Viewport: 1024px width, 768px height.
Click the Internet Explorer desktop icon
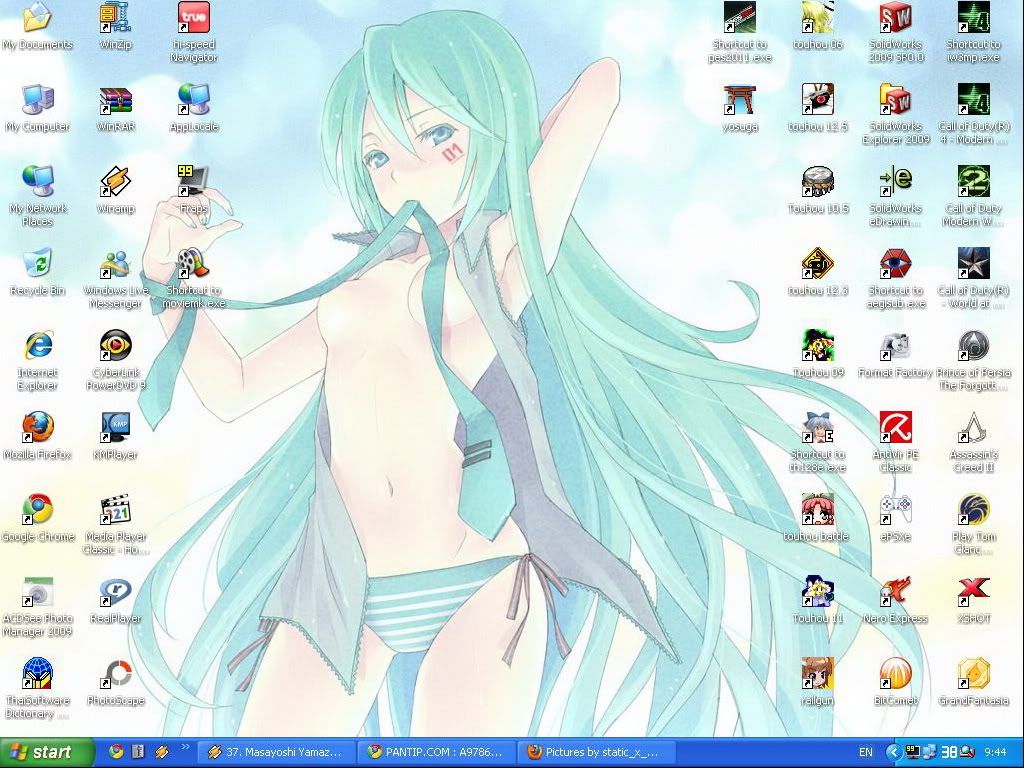pos(37,345)
